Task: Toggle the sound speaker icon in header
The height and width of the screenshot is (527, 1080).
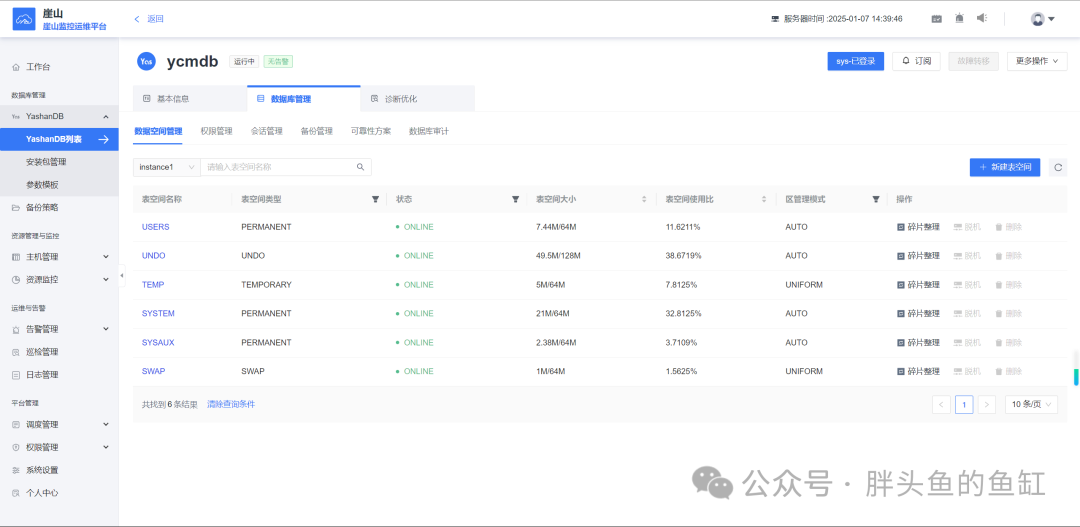Action: coord(982,19)
